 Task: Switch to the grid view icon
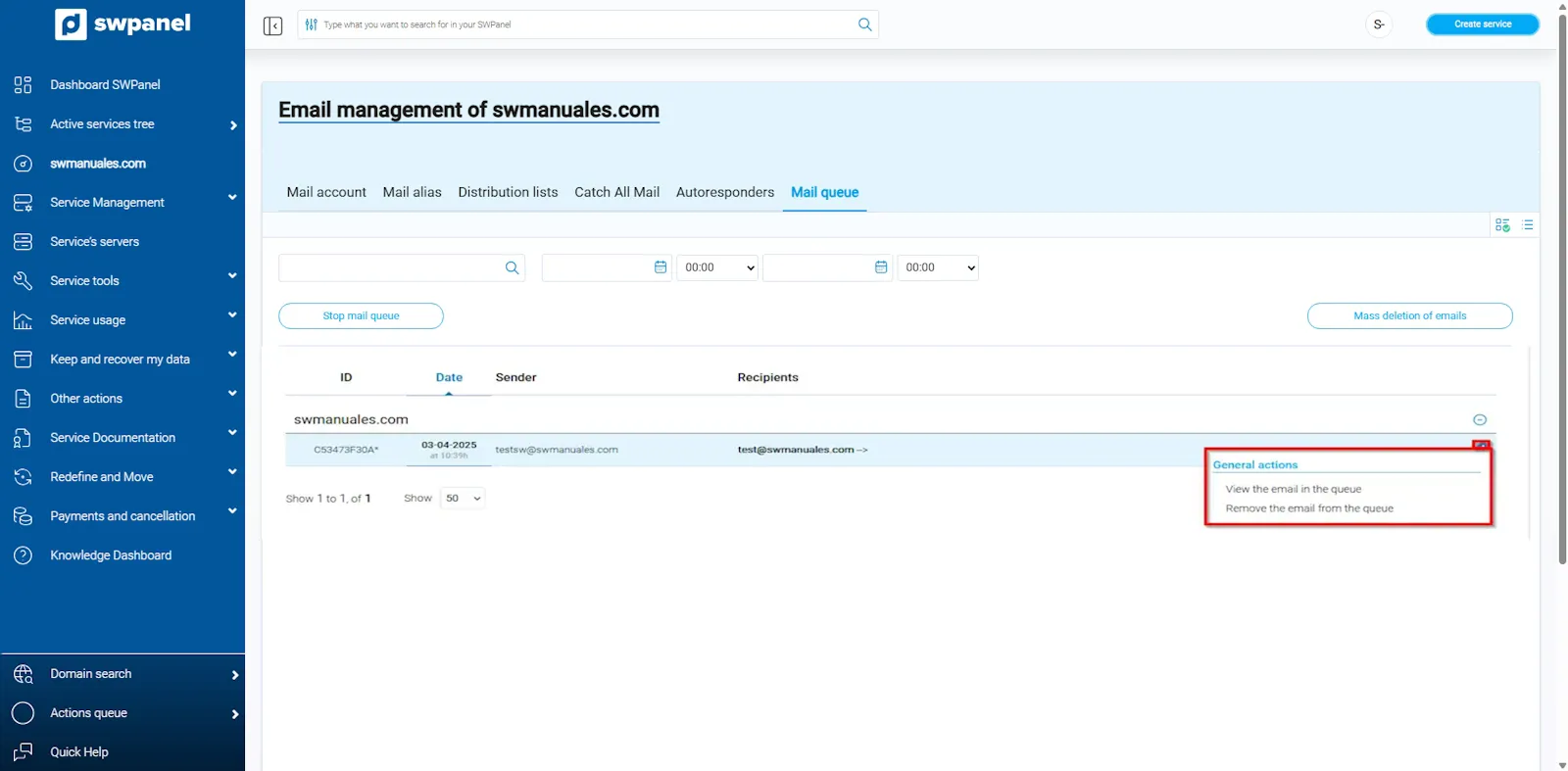pos(1502,225)
